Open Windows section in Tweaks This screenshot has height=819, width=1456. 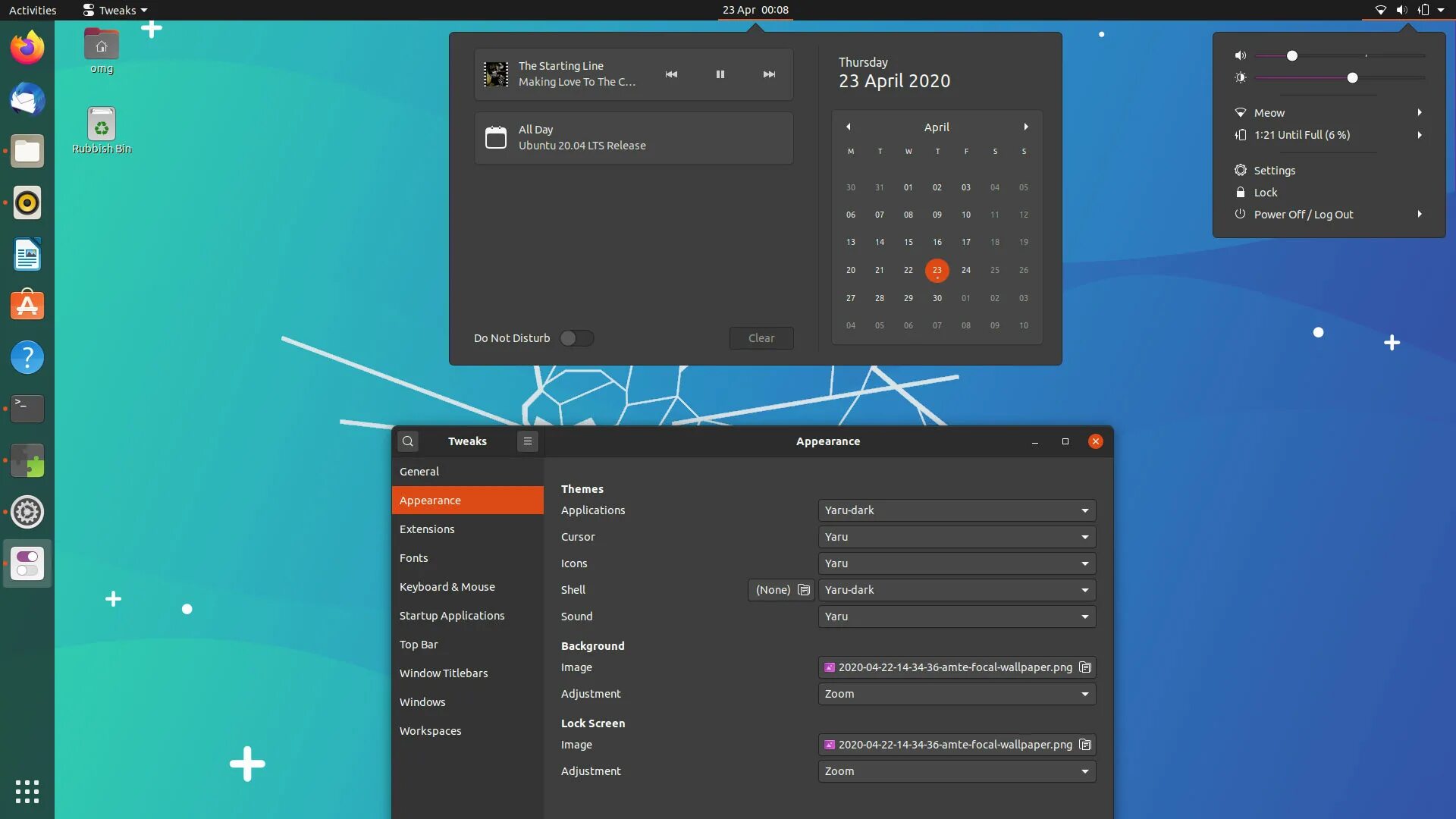[x=468, y=702]
